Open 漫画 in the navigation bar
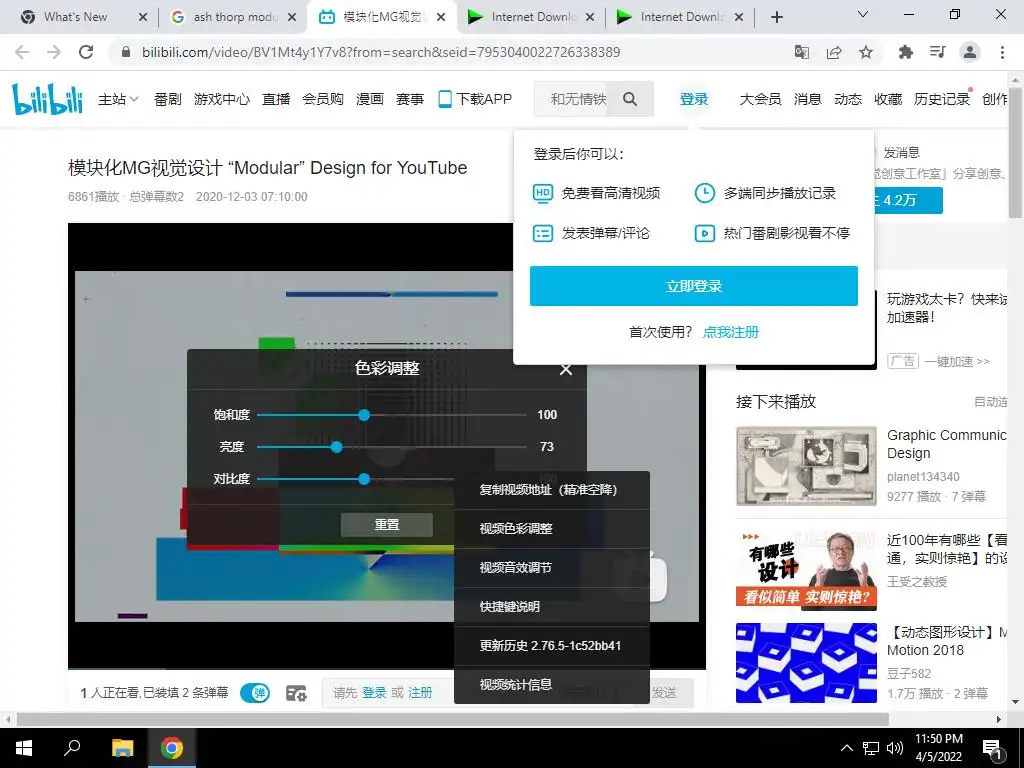Image resolution: width=1024 pixels, height=768 pixels. (370, 99)
